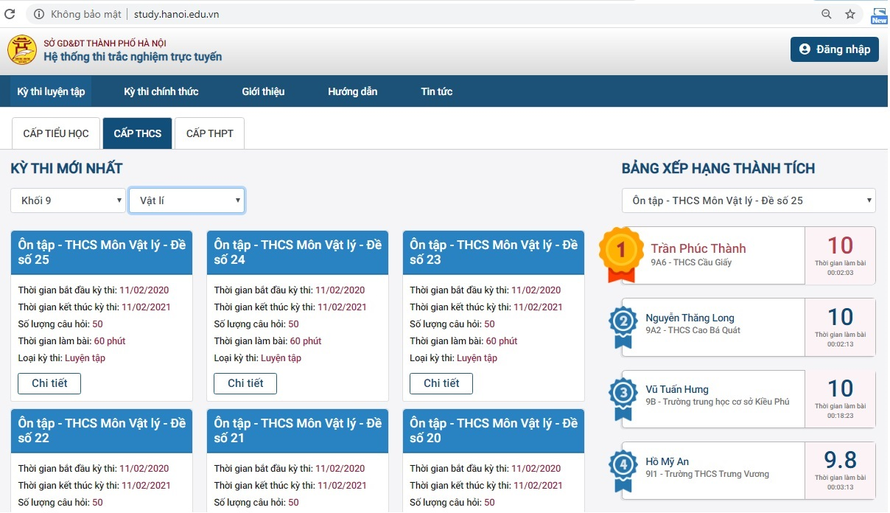Open the Kỳ thi chính thức menu
The image size is (890, 513).
tap(161, 92)
